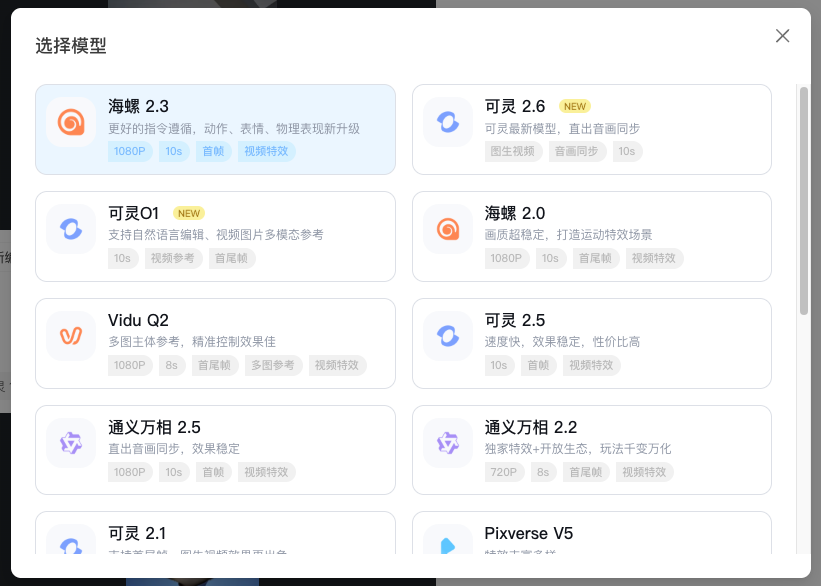Click the 可灵O1 model icon
Viewport: 821px width, 586px height.
71,229
